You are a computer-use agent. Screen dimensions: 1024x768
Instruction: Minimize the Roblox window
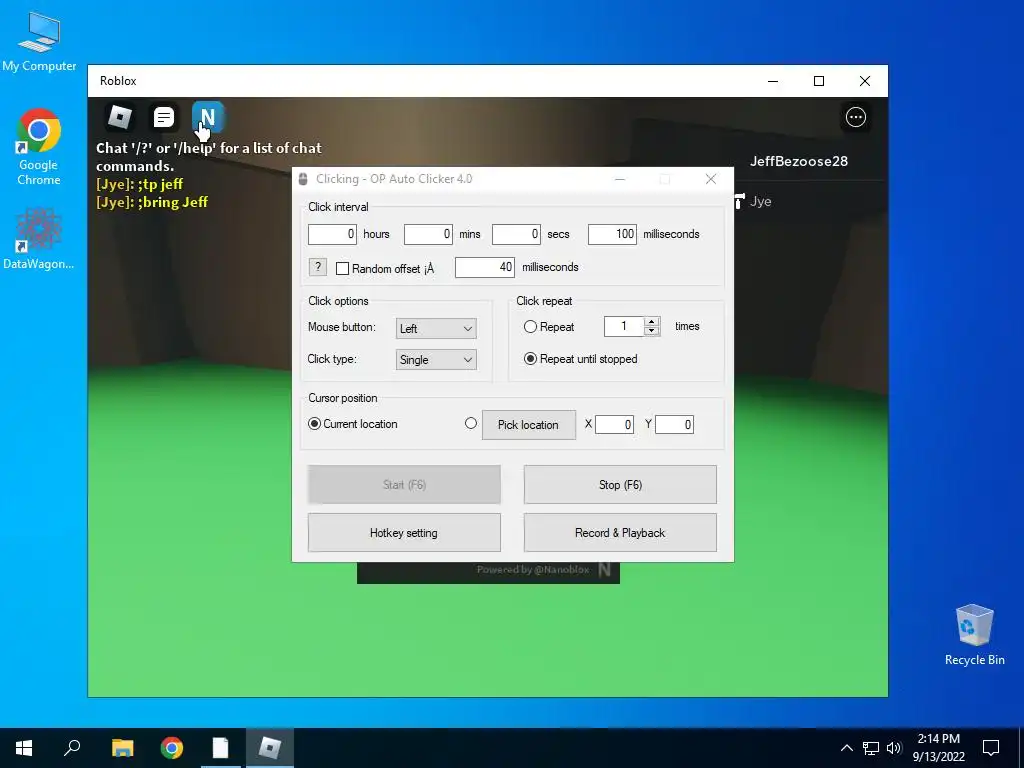click(x=773, y=81)
